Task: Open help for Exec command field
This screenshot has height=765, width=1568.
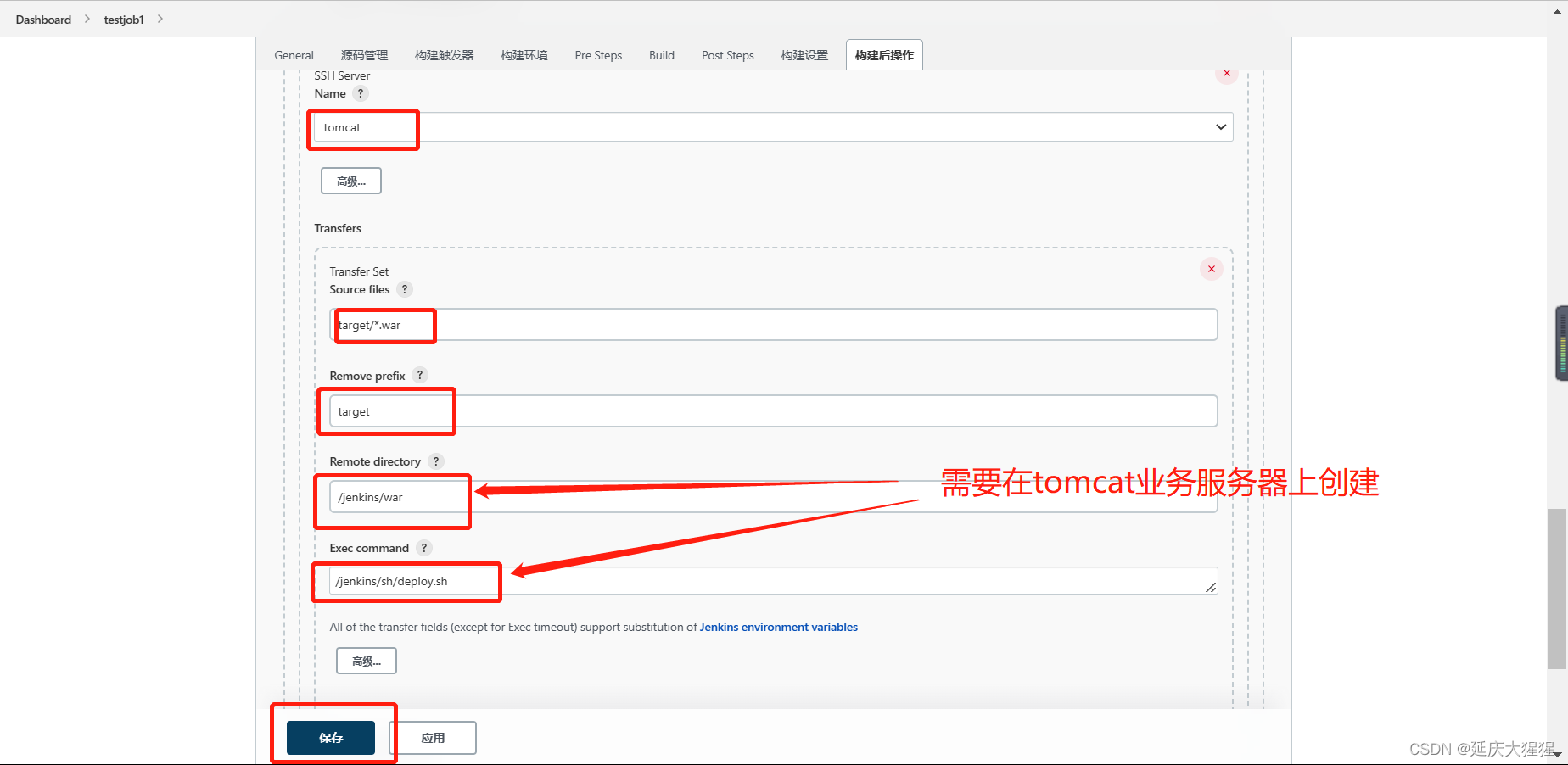Action: point(424,548)
